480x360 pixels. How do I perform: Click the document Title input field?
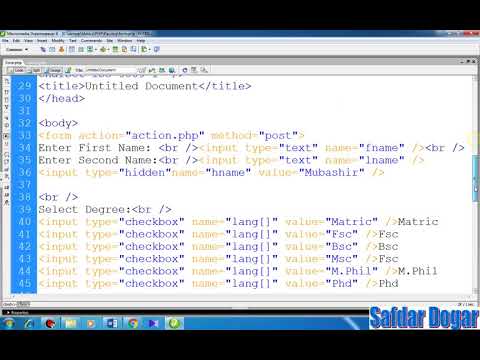click(x=111, y=70)
